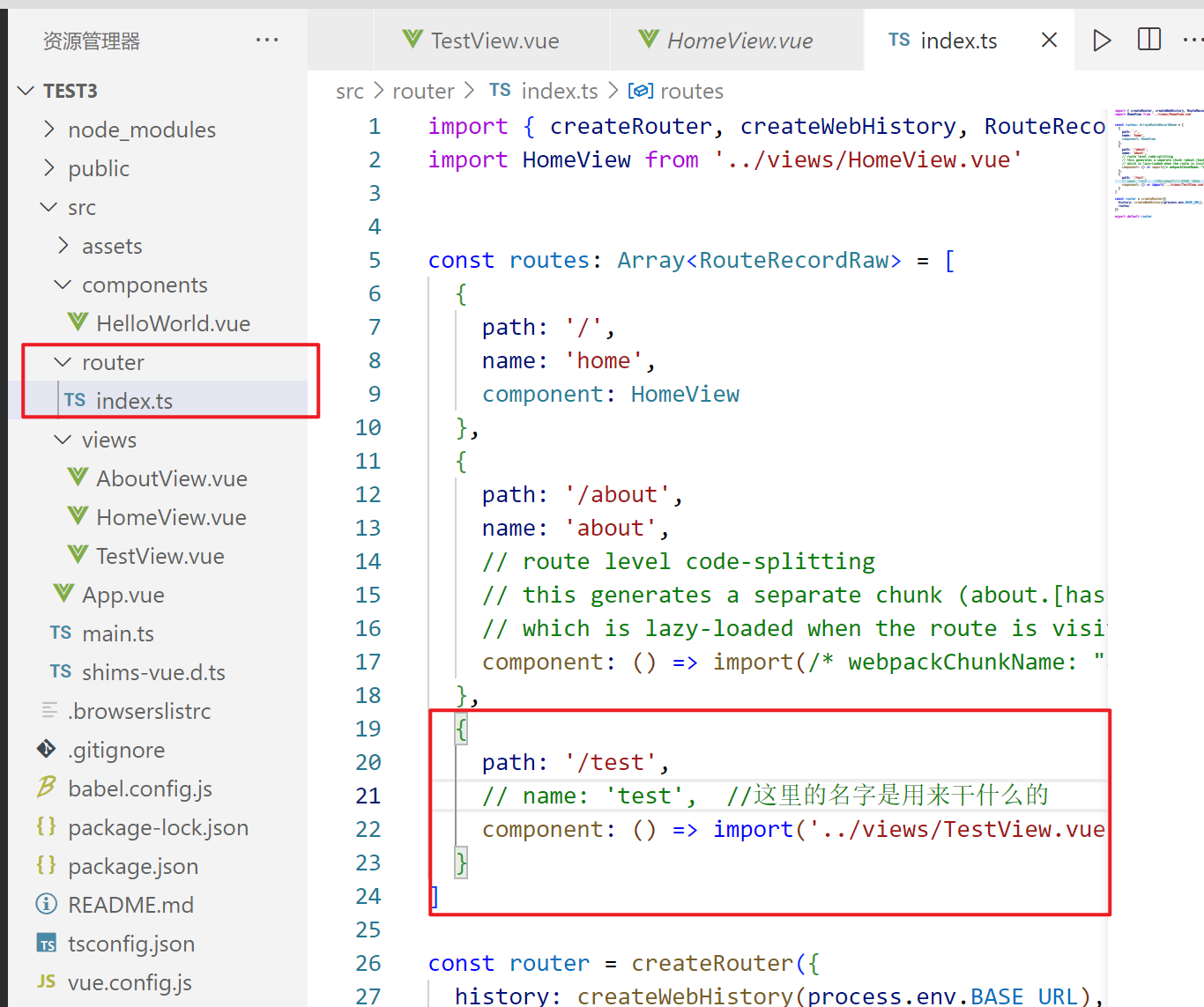Click the 'routes' symbol in breadcrumbs
The image size is (1204, 1007).
point(691,92)
